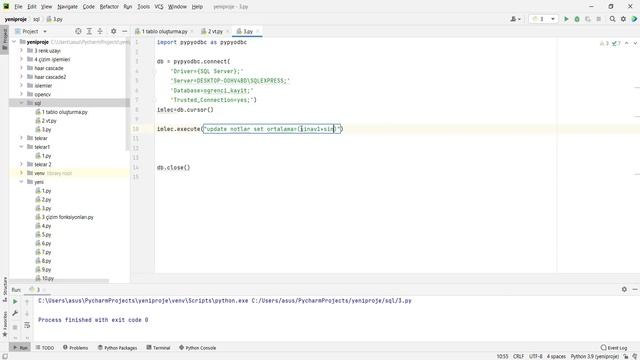Run the current configuration with green play

566,19
